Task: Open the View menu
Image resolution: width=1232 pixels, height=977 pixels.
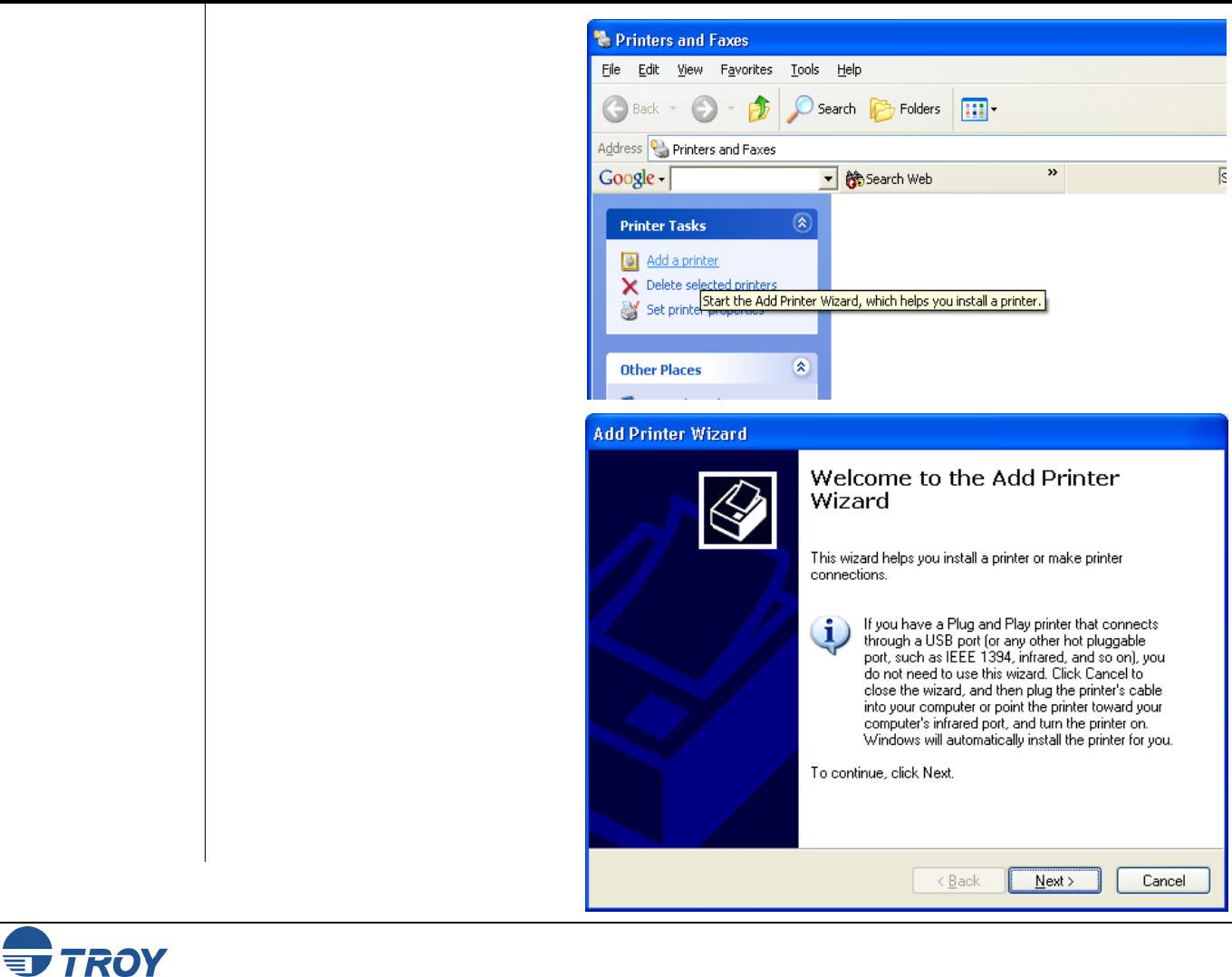Action: (x=690, y=70)
